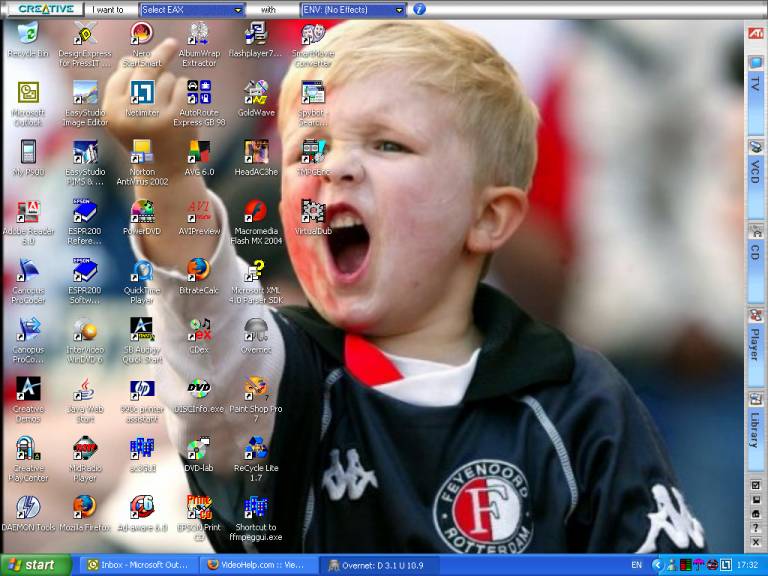
Task: Open the Mozilla Firefox desktop icon
Action: tap(85, 507)
